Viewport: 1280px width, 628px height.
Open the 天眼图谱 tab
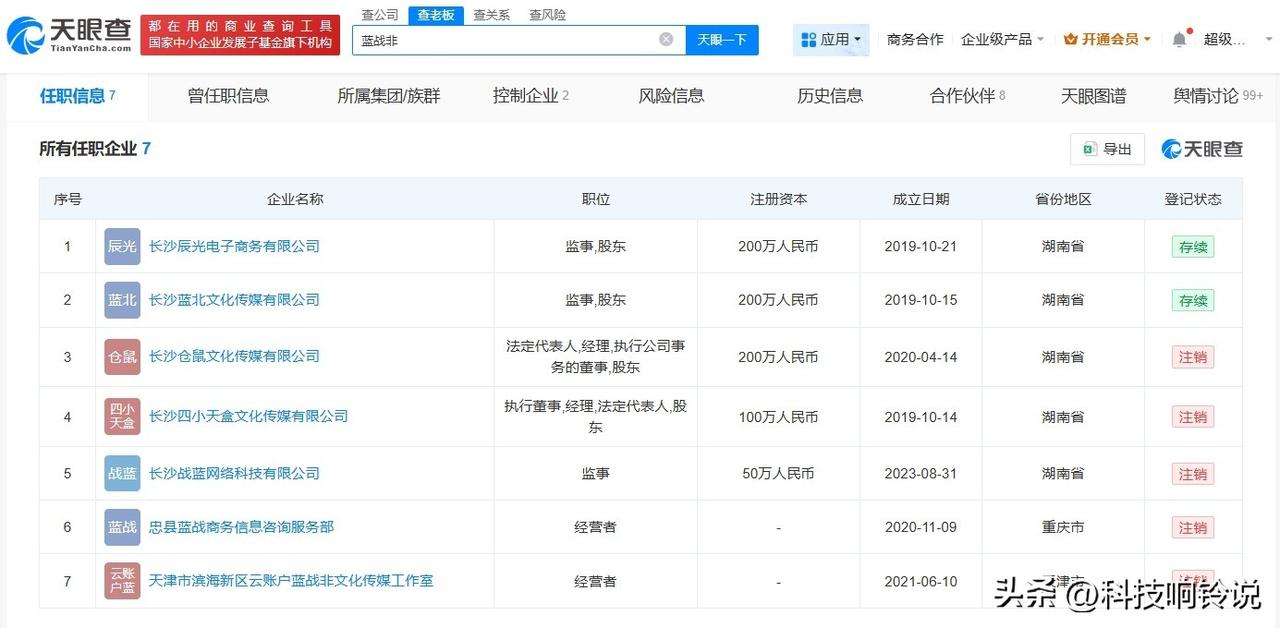click(x=1093, y=96)
